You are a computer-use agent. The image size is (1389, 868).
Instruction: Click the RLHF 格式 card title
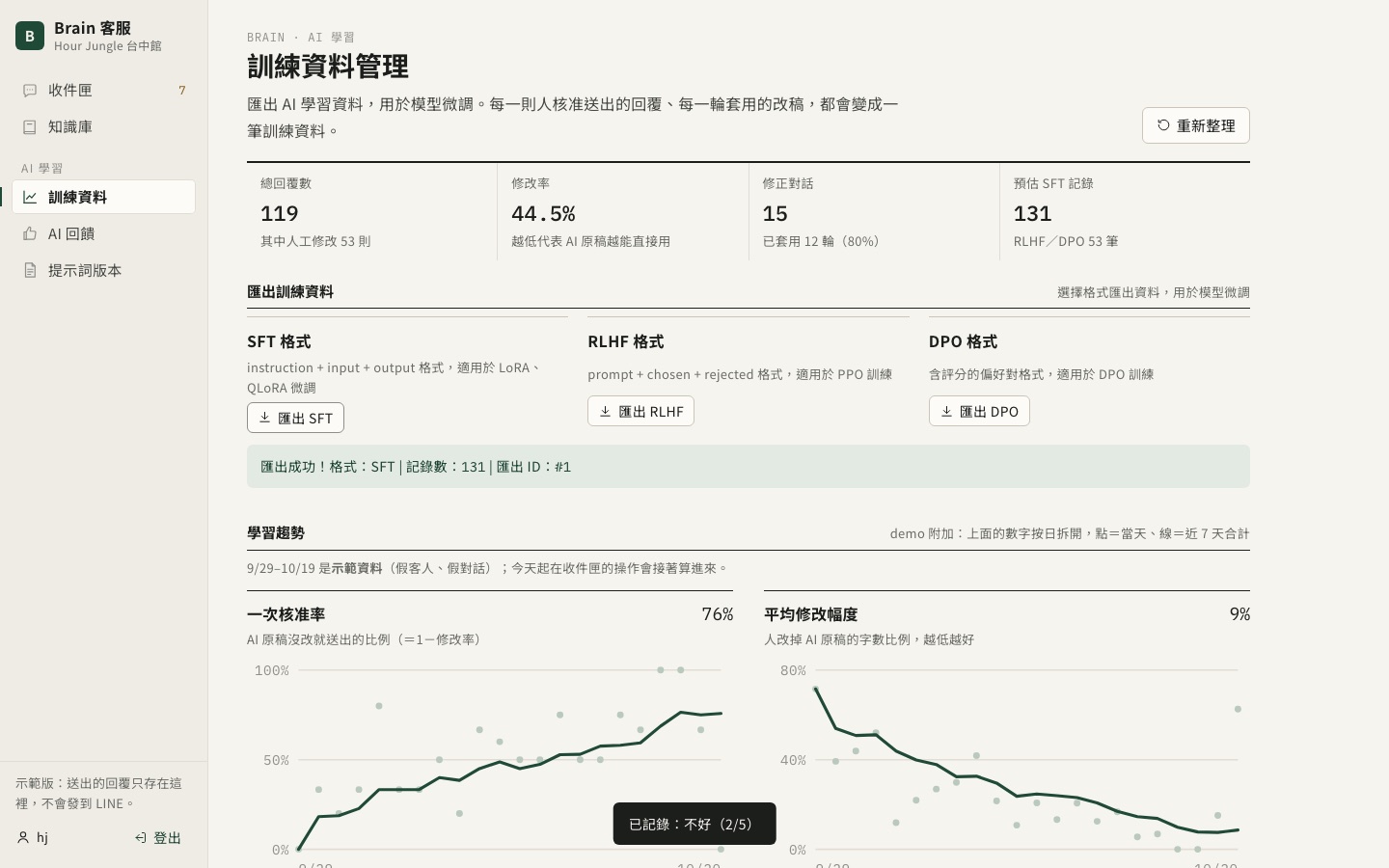click(x=626, y=341)
